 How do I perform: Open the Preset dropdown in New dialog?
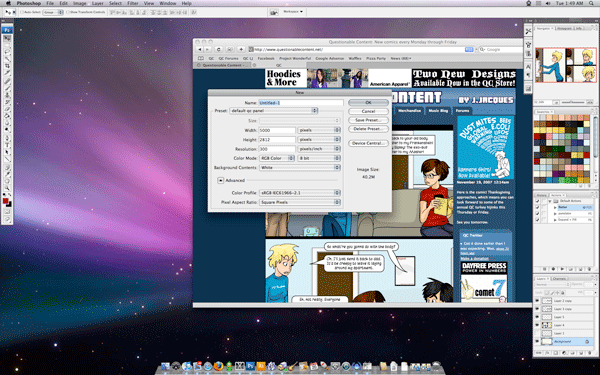click(x=274, y=111)
